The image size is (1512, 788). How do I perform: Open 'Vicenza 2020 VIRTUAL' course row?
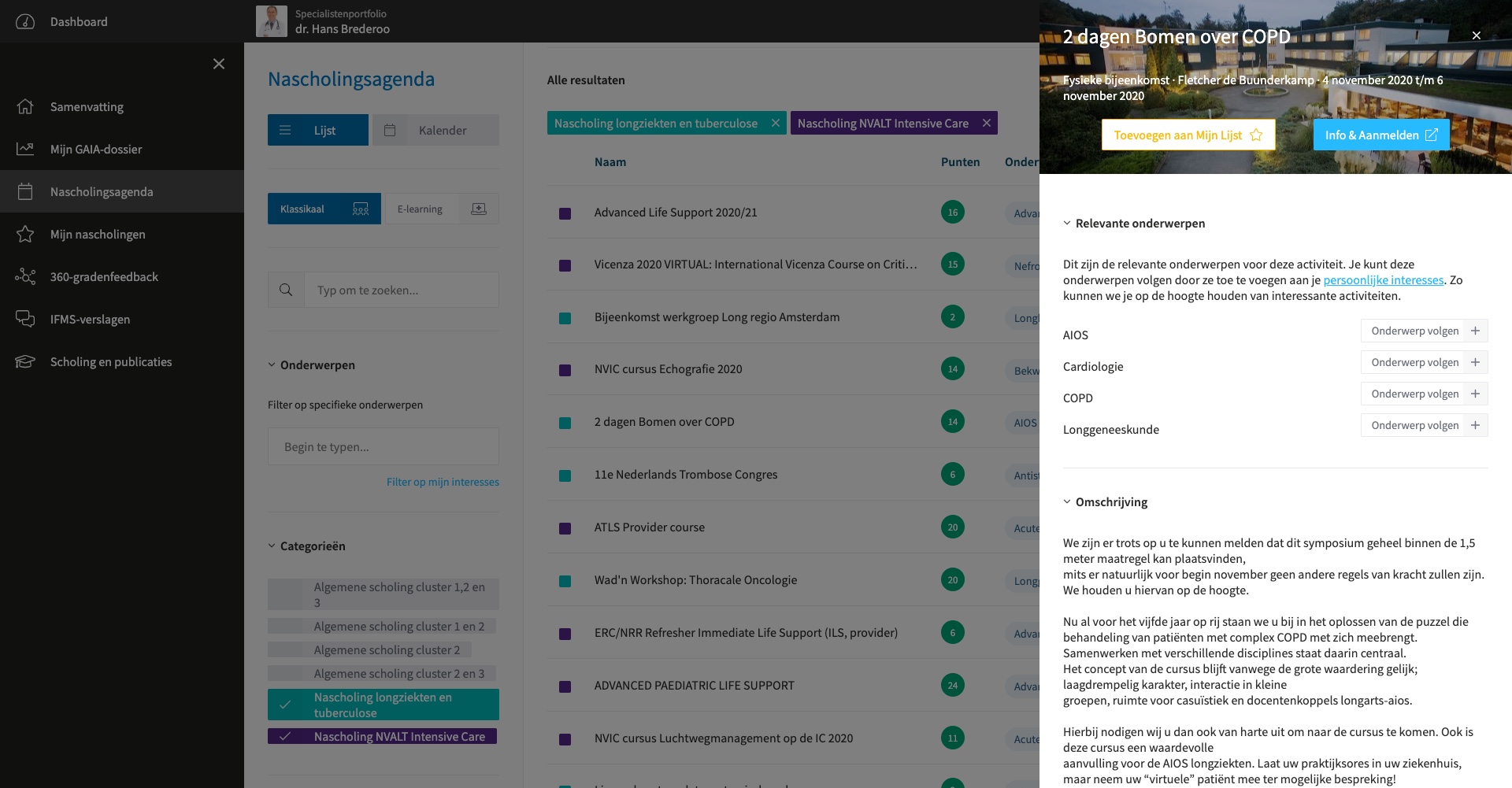pos(756,265)
